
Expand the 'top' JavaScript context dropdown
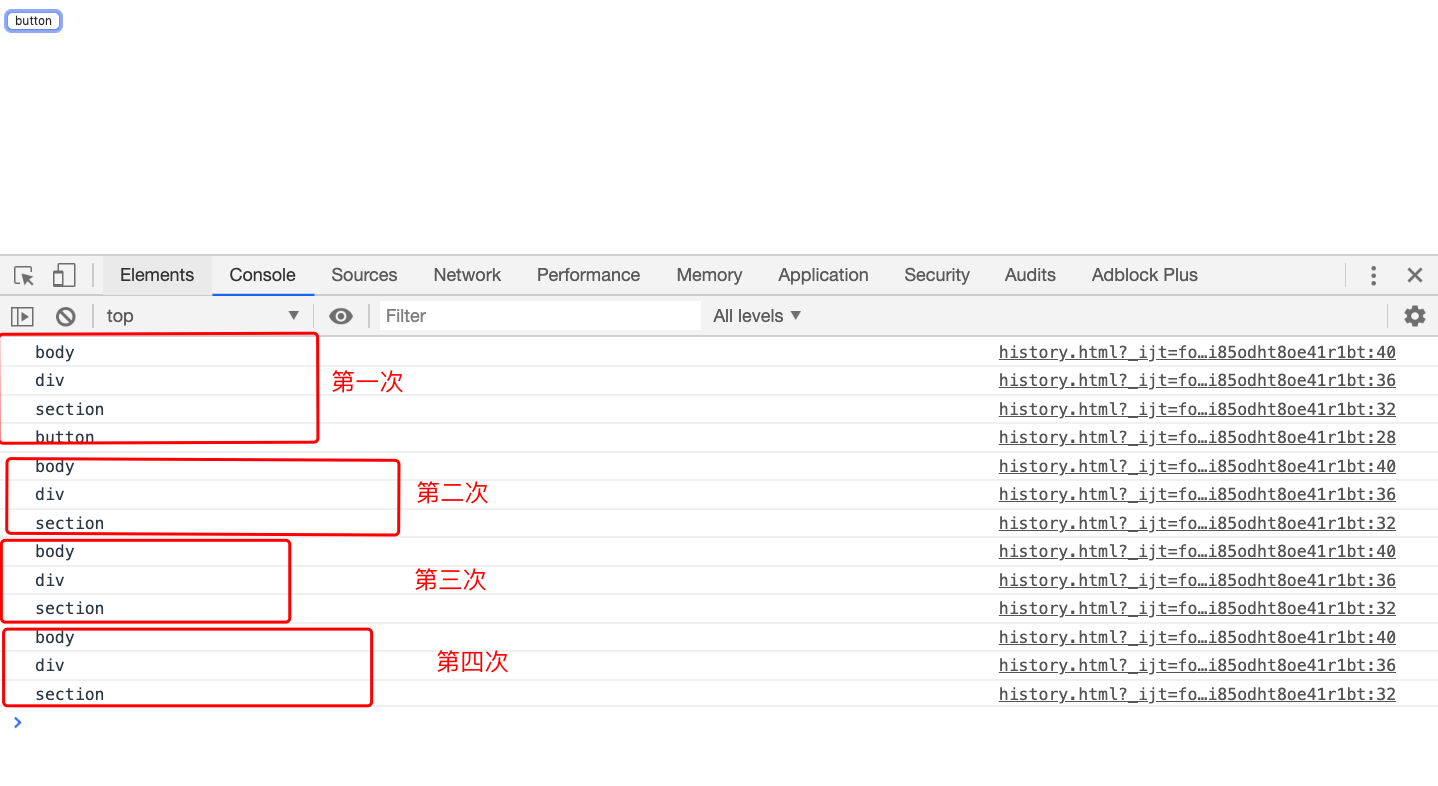203,316
